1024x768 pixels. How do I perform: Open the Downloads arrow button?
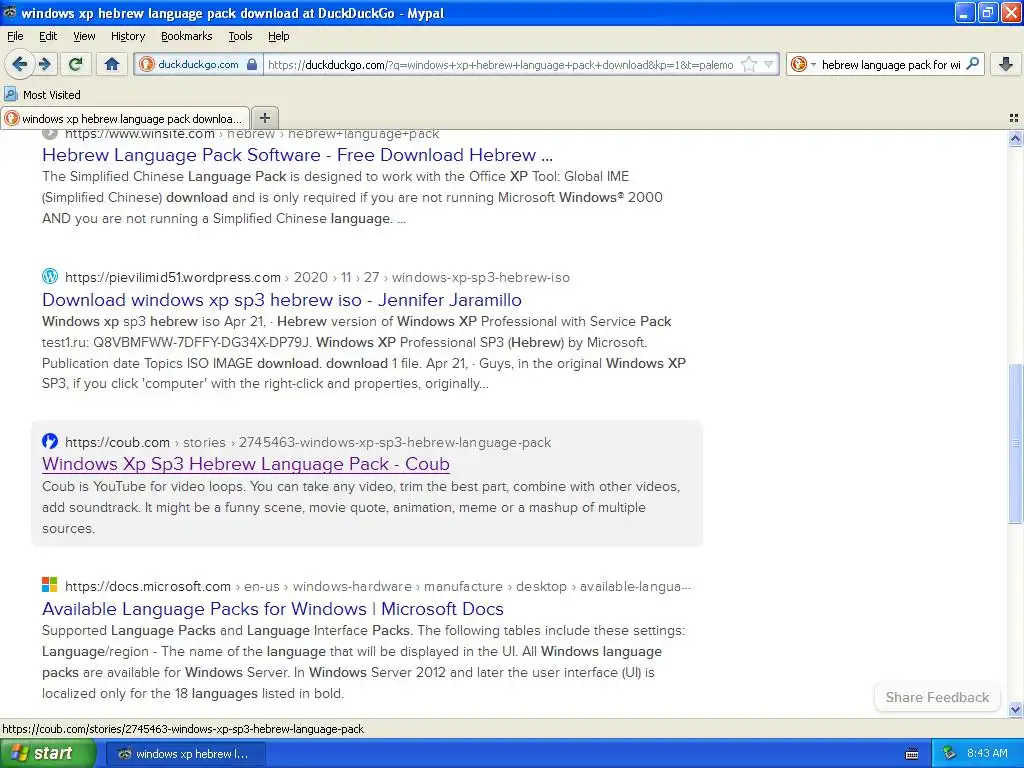(1006, 64)
